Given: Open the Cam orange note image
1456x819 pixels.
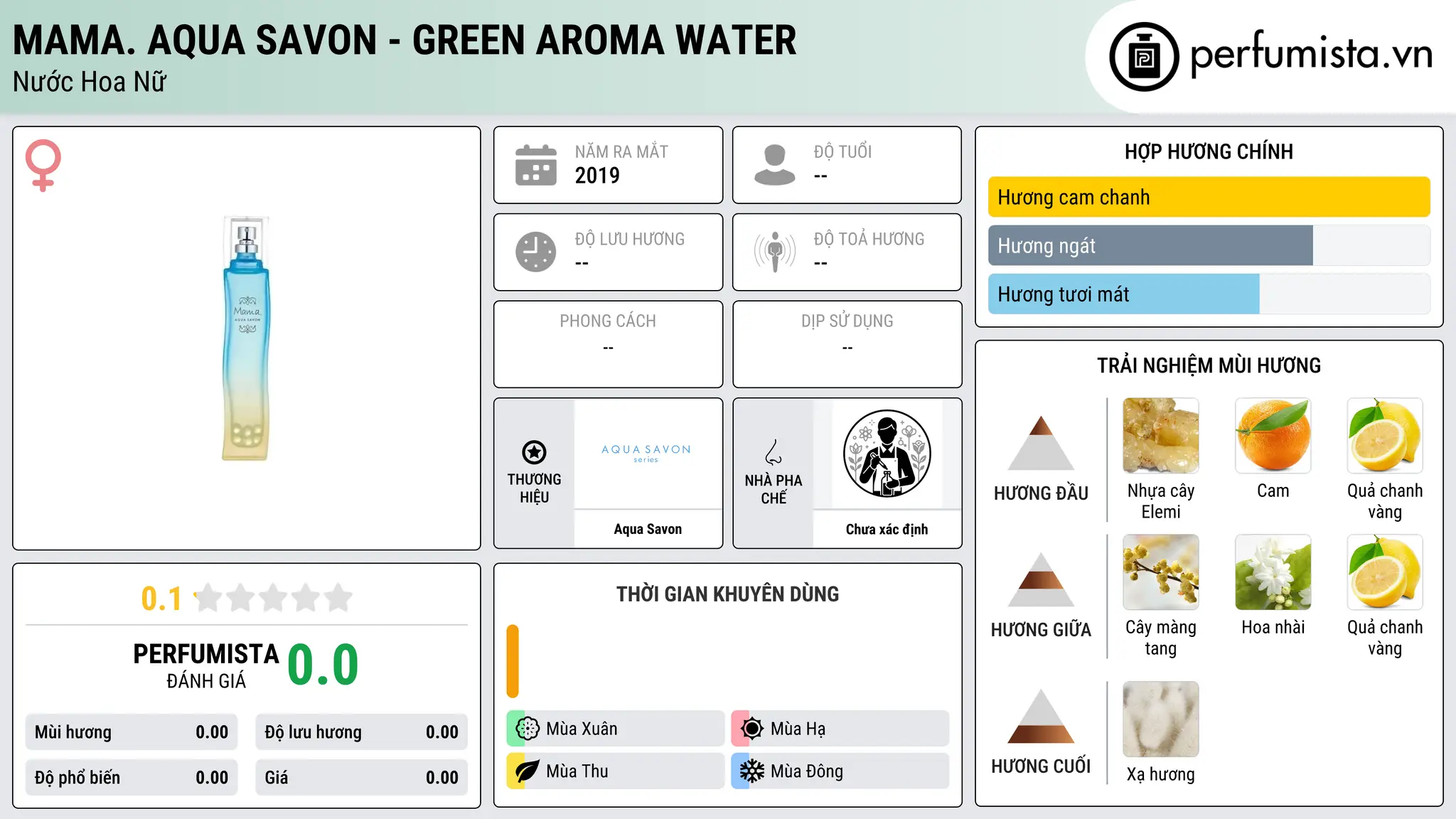Looking at the screenshot, I should click(1273, 436).
